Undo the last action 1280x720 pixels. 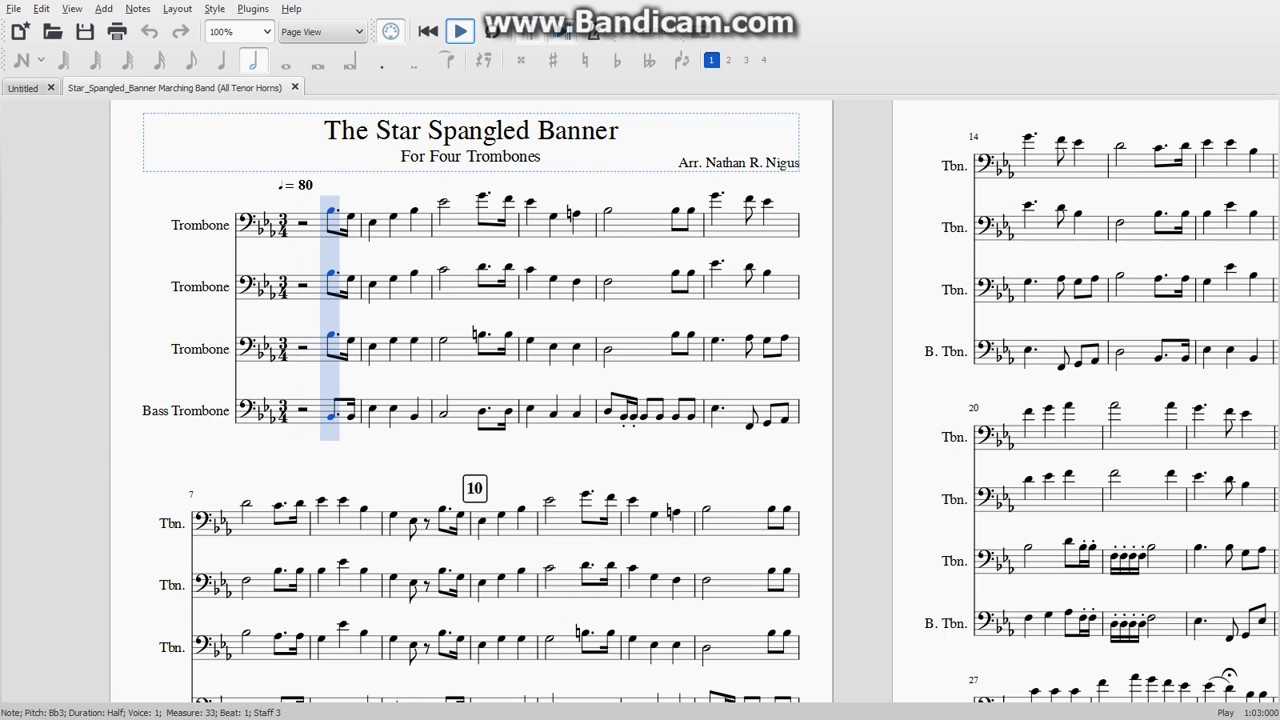[149, 32]
